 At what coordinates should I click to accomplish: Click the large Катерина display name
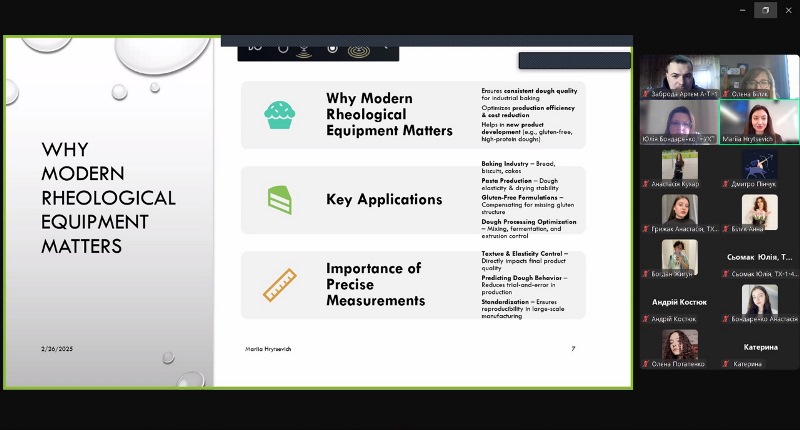[760, 347]
